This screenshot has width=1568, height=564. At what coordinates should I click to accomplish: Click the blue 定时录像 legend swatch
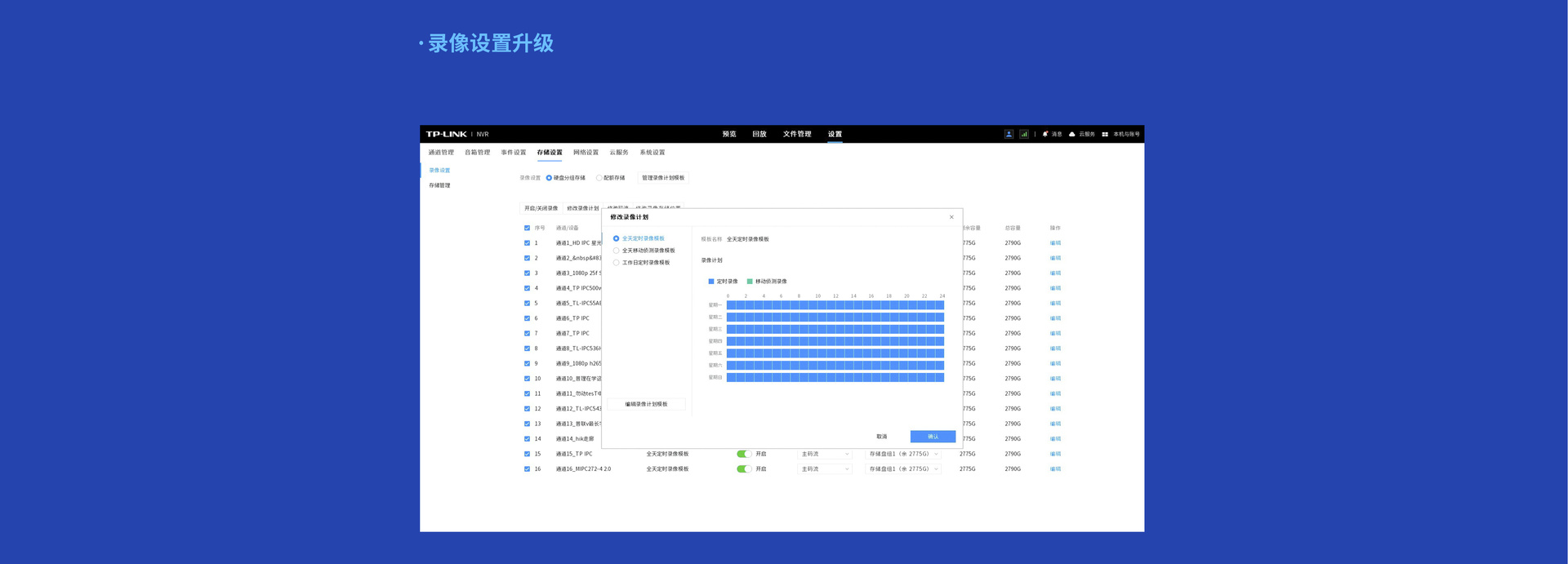(711, 282)
